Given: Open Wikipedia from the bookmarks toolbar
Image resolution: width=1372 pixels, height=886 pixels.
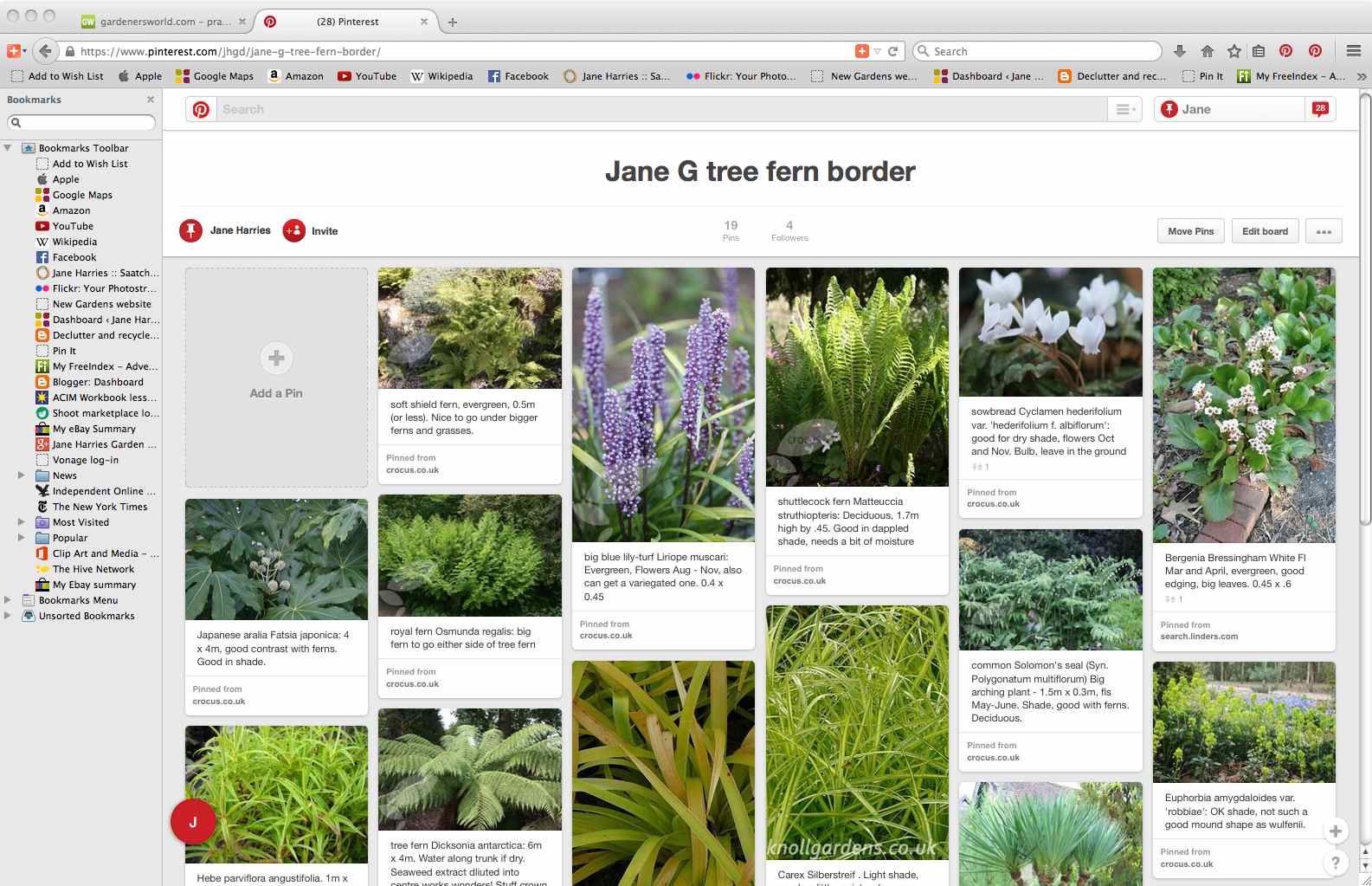Looking at the screenshot, I should (x=441, y=76).
